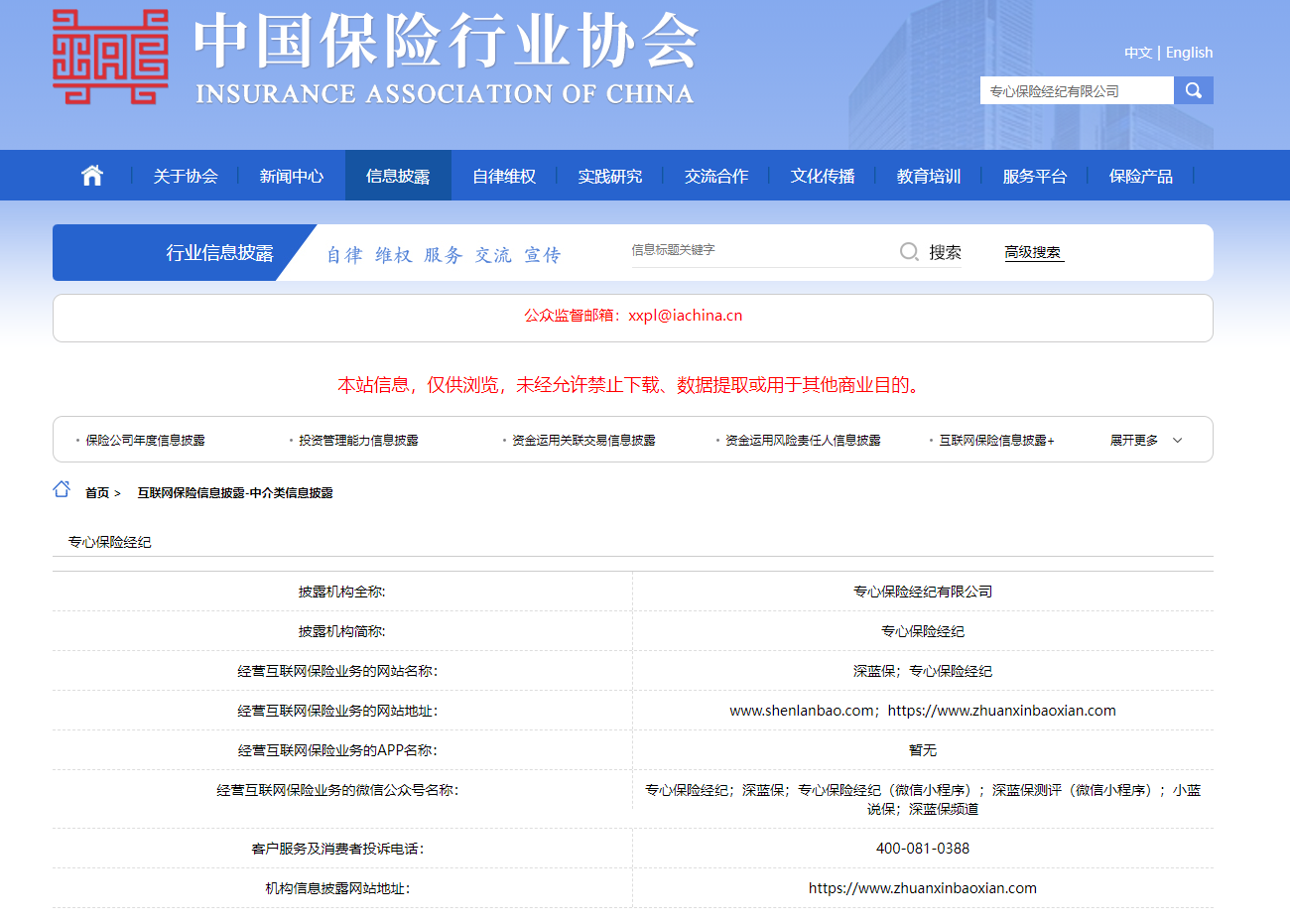This screenshot has height=924, width=1290.
Task: Open the 保险产品 menu item
Action: click(1140, 175)
